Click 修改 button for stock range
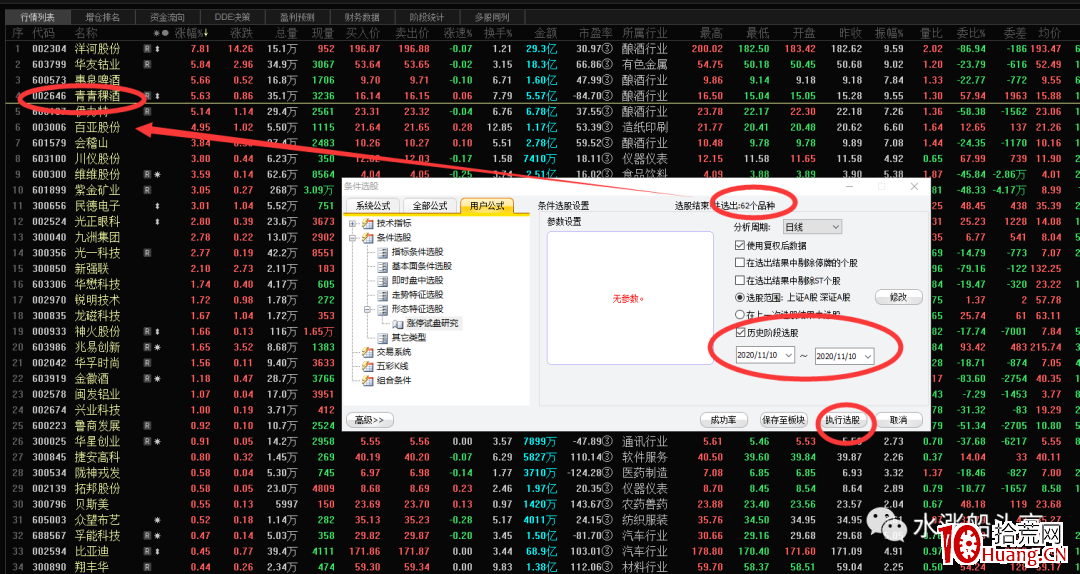The height and width of the screenshot is (574, 1080). [x=899, y=297]
